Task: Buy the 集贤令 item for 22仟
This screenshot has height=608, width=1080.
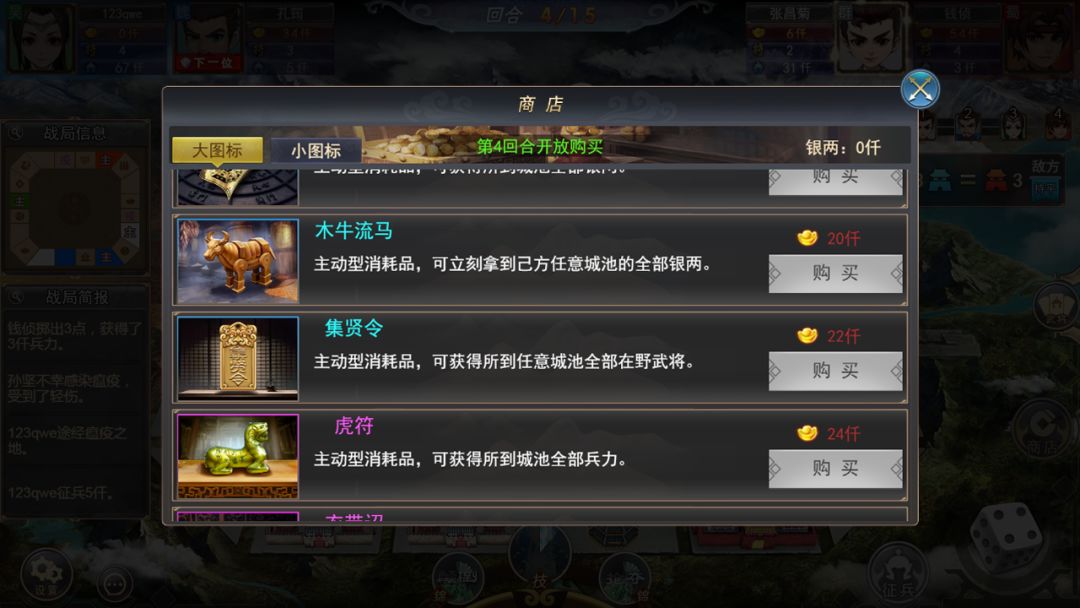Action: coord(835,371)
